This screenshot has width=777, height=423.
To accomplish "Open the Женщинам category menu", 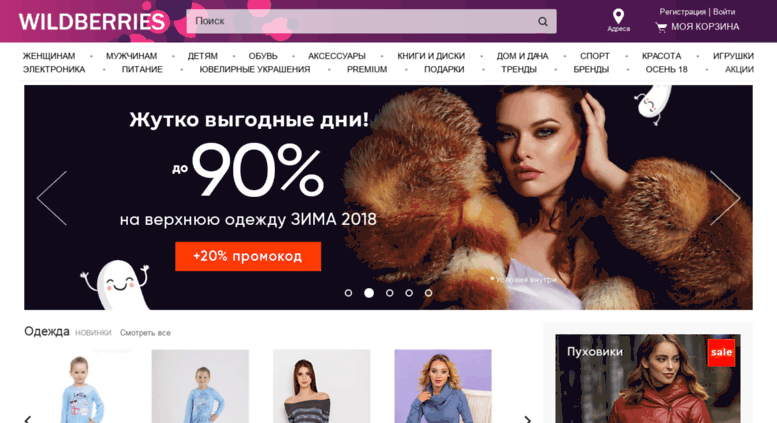I will point(49,56).
